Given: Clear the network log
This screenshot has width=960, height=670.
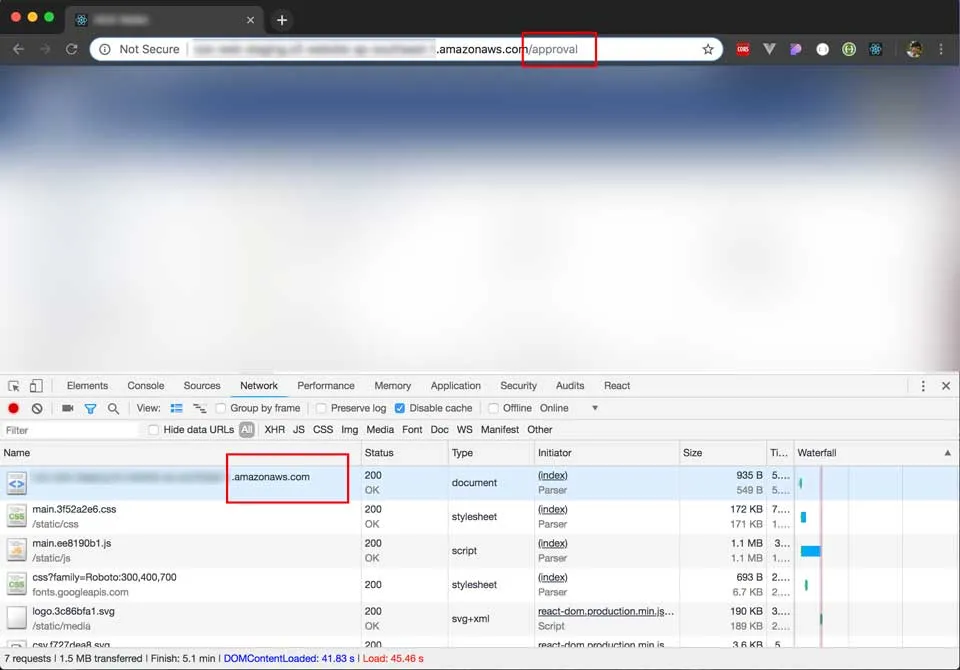Looking at the screenshot, I should pos(37,408).
